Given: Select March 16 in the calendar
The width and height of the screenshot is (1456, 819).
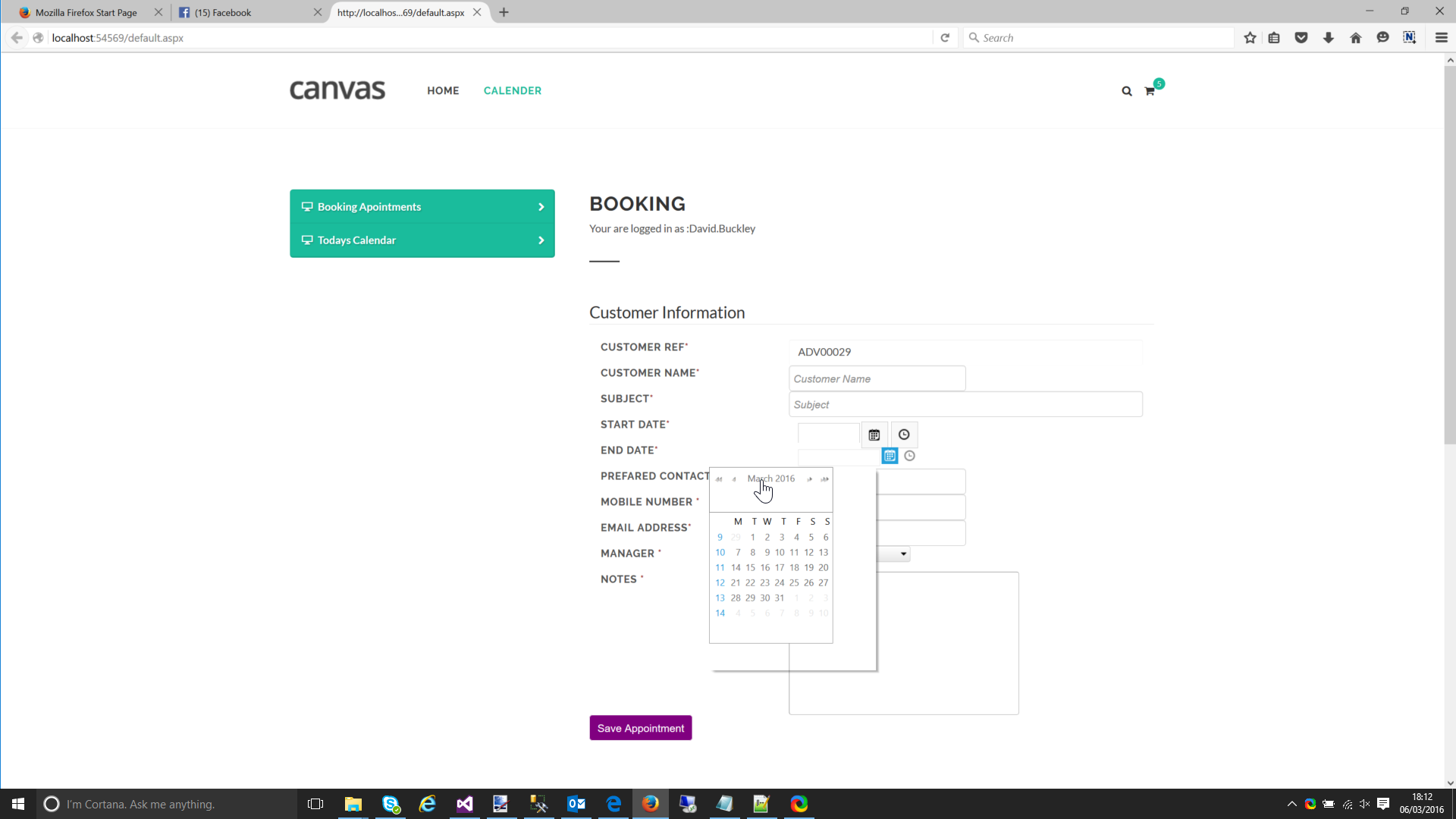Looking at the screenshot, I should click(765, 568).
